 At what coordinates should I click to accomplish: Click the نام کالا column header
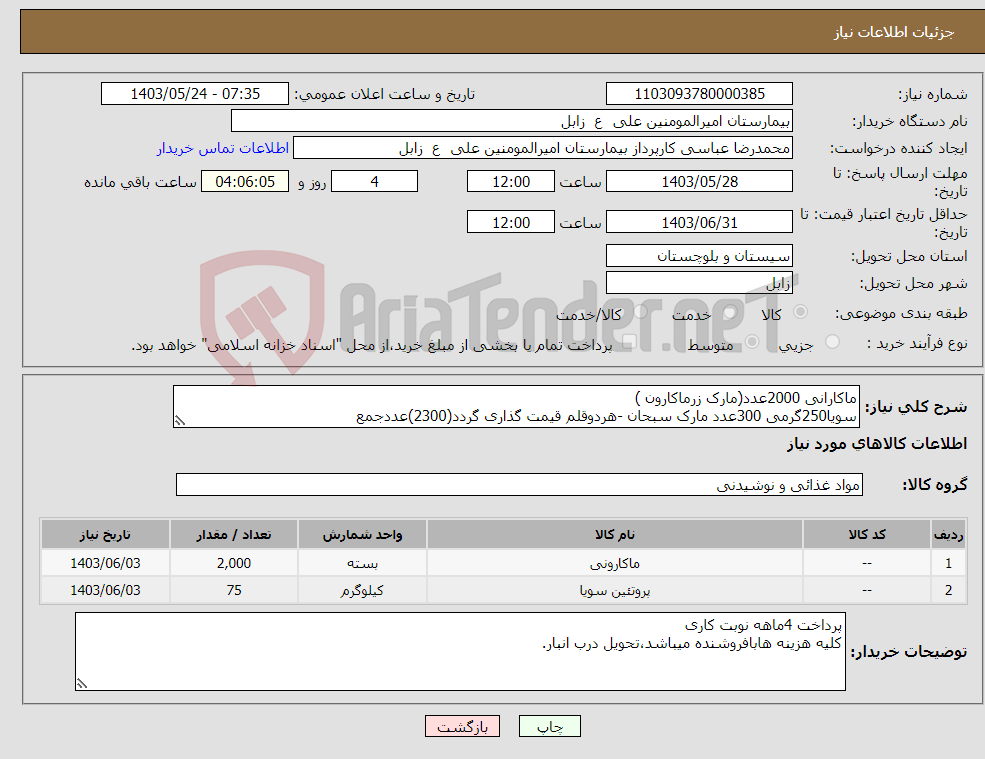615,534
